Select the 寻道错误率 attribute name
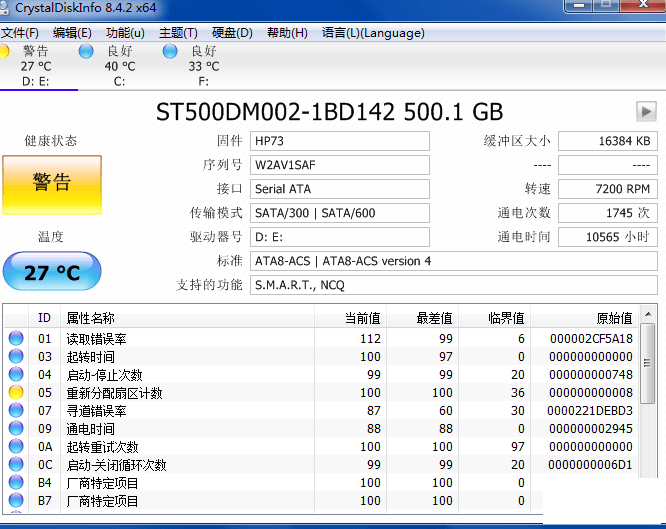666x529 pixels. tap(96, 411)
